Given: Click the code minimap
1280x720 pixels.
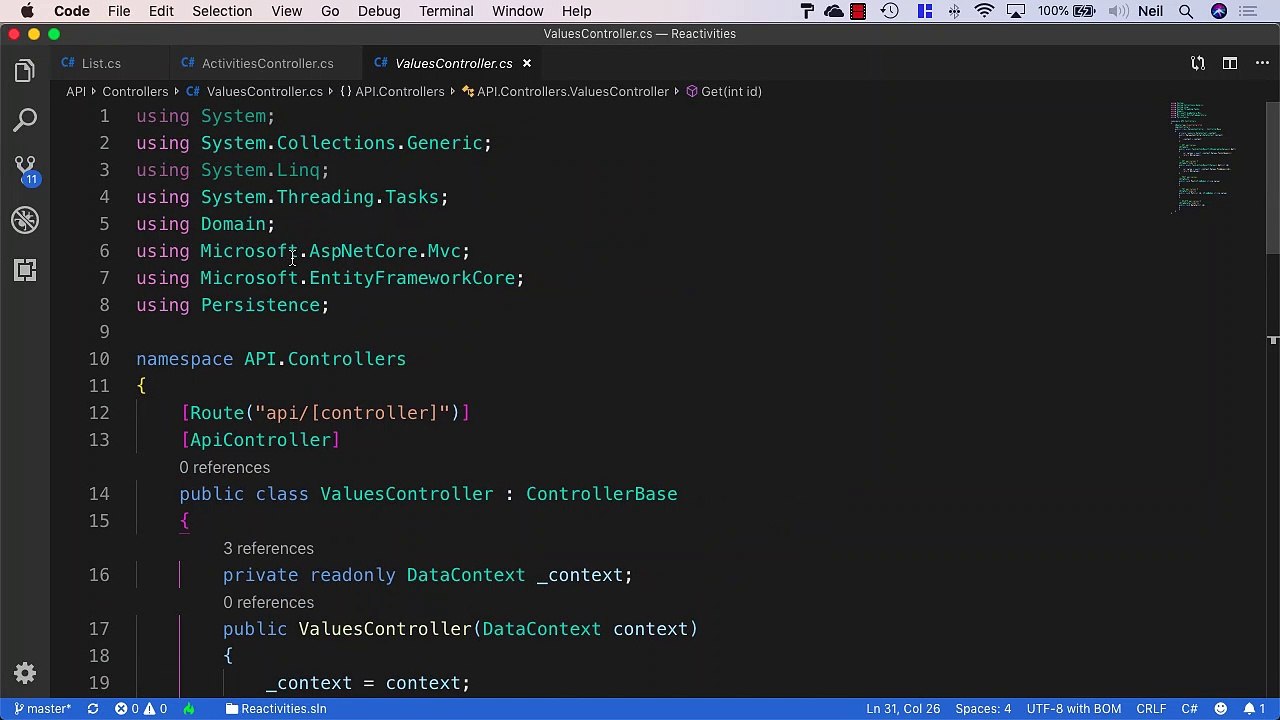Looking at the screenshot, I should click(1206, 157).
